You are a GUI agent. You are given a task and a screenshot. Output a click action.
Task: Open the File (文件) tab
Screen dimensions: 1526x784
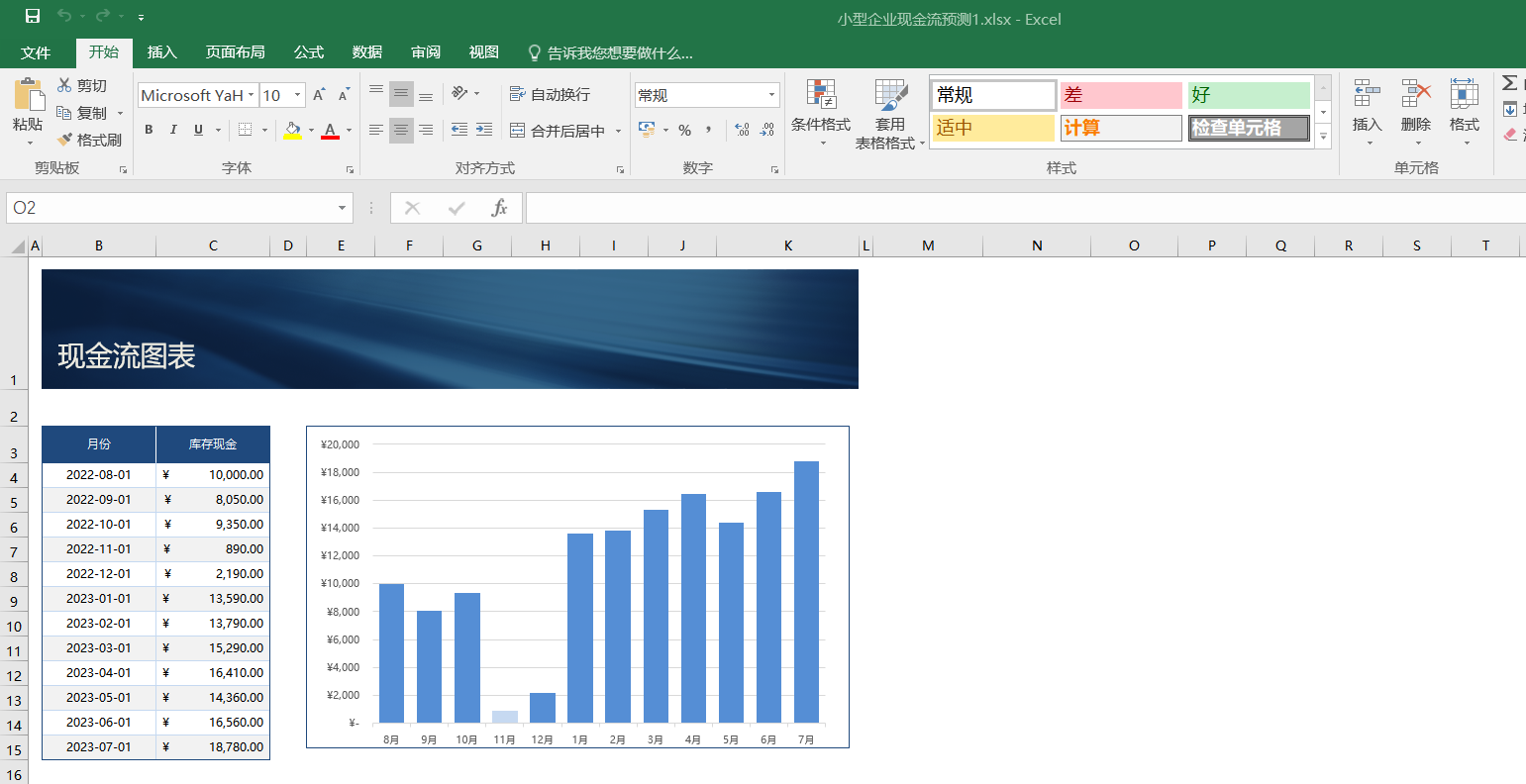[36, 52]
